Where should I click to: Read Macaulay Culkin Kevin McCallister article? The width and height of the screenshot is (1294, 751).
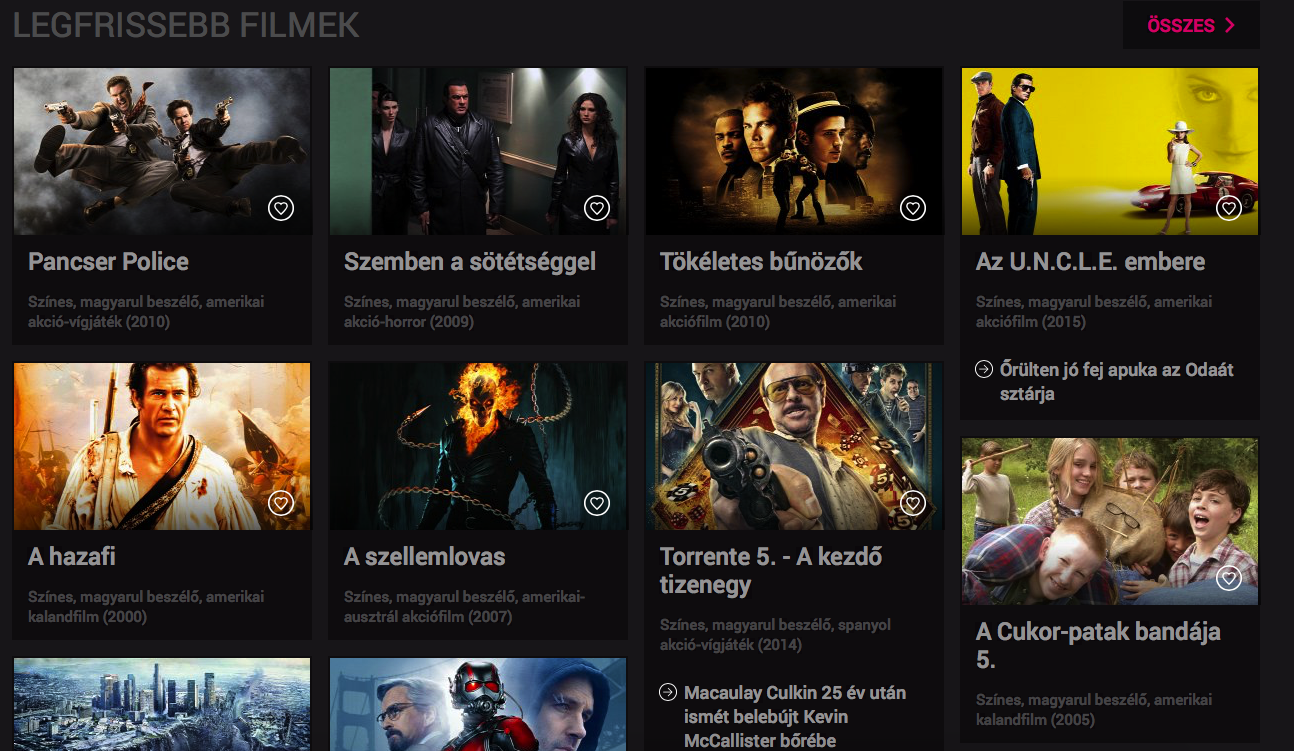794,716
